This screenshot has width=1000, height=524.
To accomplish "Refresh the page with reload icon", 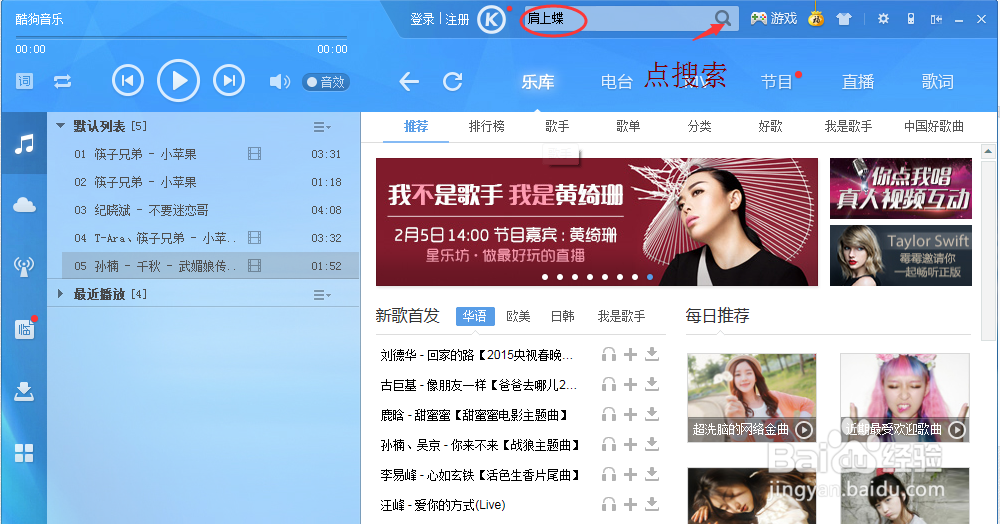I will point(453,81).
